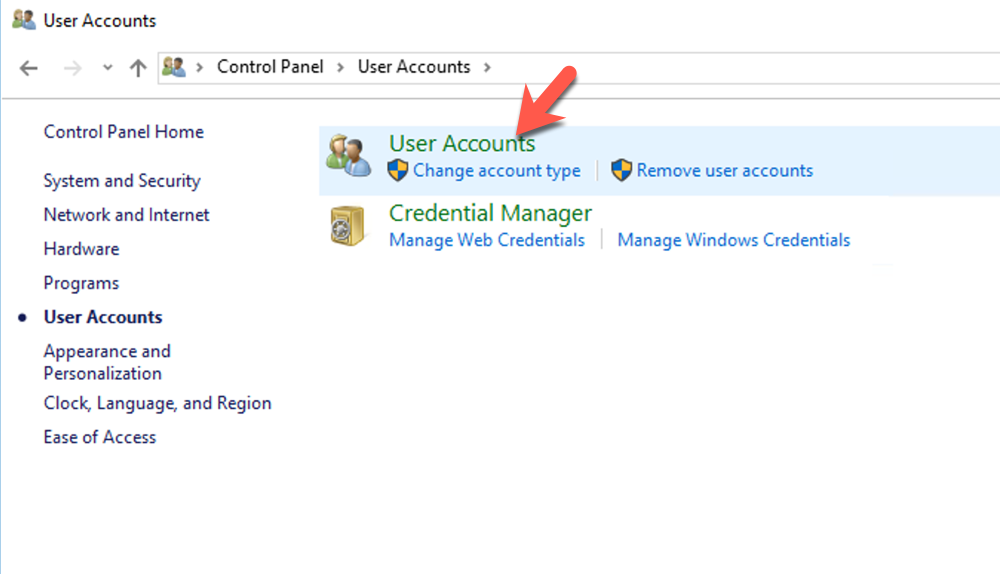The height and width of the screenshot is (574, 1000).
Task: Click the window title bar users icon
Action: tap(24, 20)
